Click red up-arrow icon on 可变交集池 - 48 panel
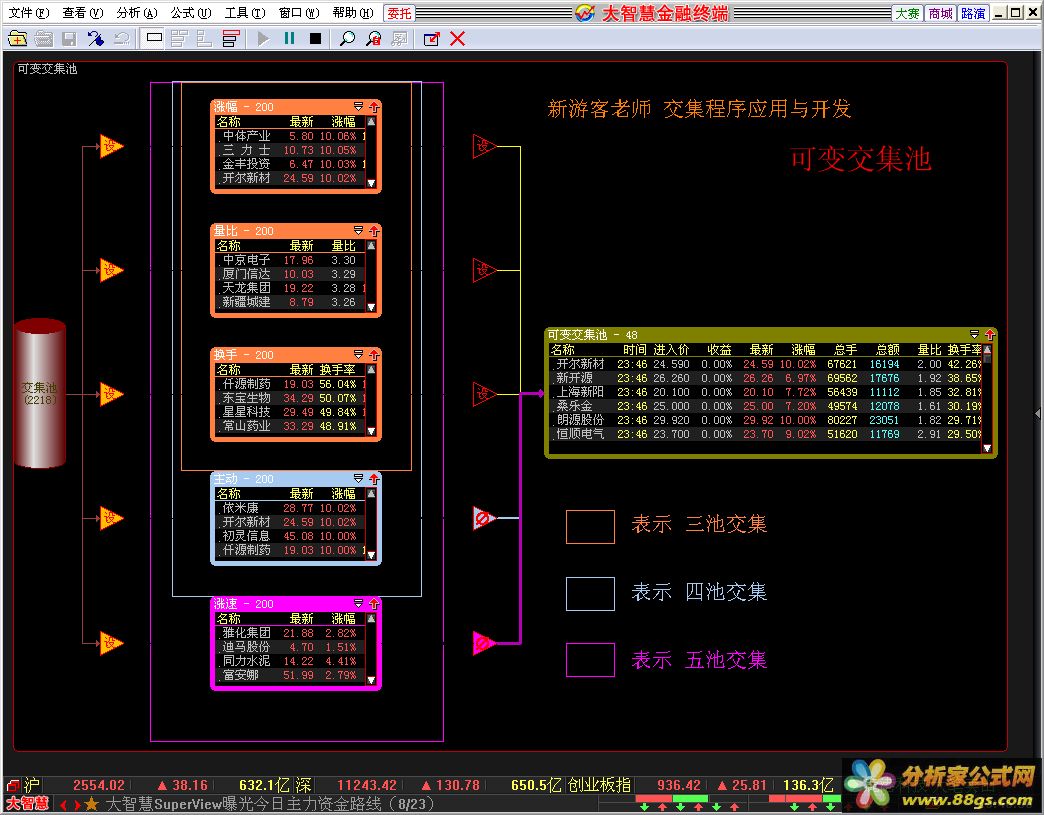1044x815 pixels. point(989,335)
